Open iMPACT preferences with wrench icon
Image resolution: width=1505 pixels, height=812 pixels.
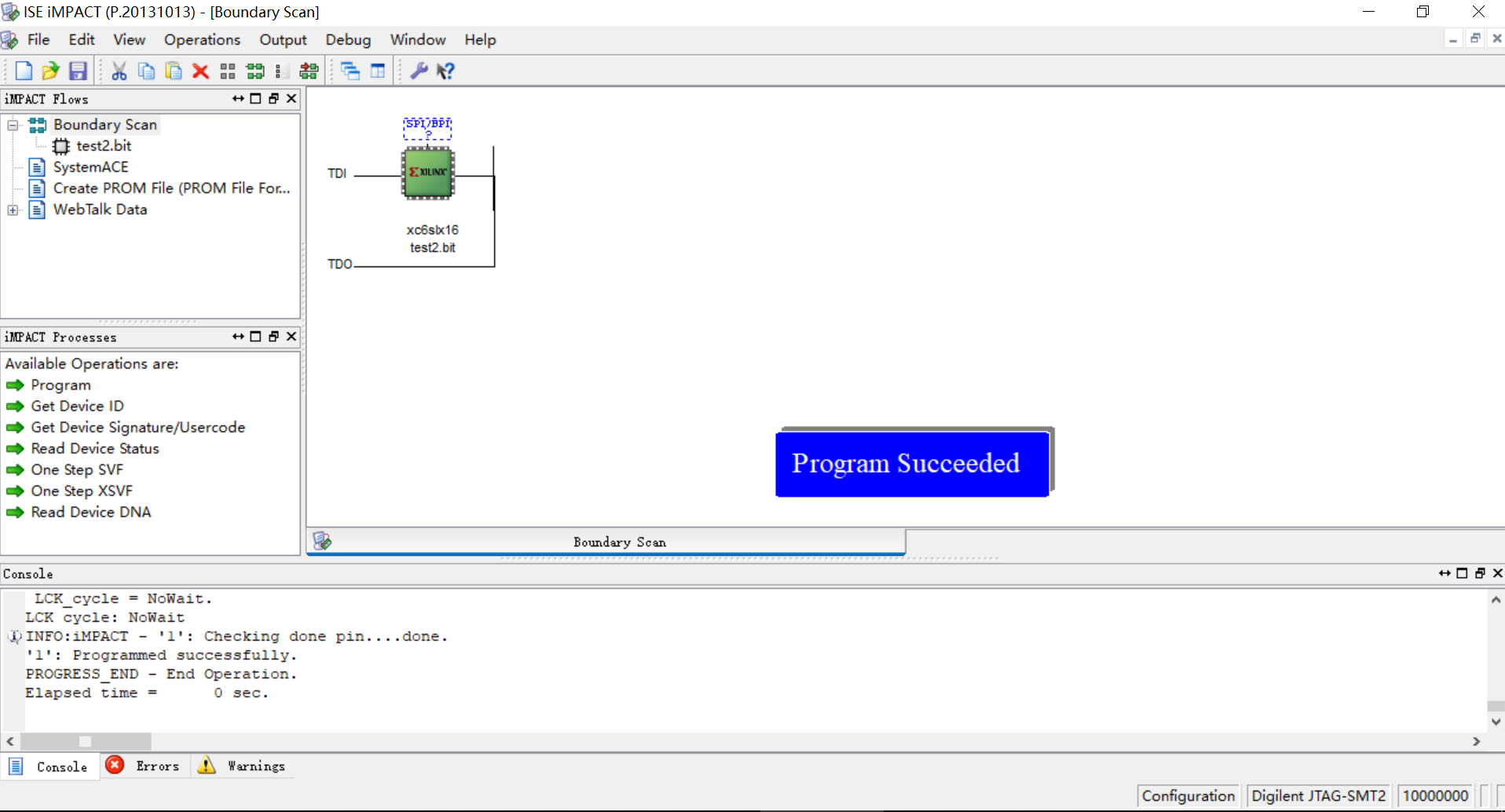coord(419,71)
